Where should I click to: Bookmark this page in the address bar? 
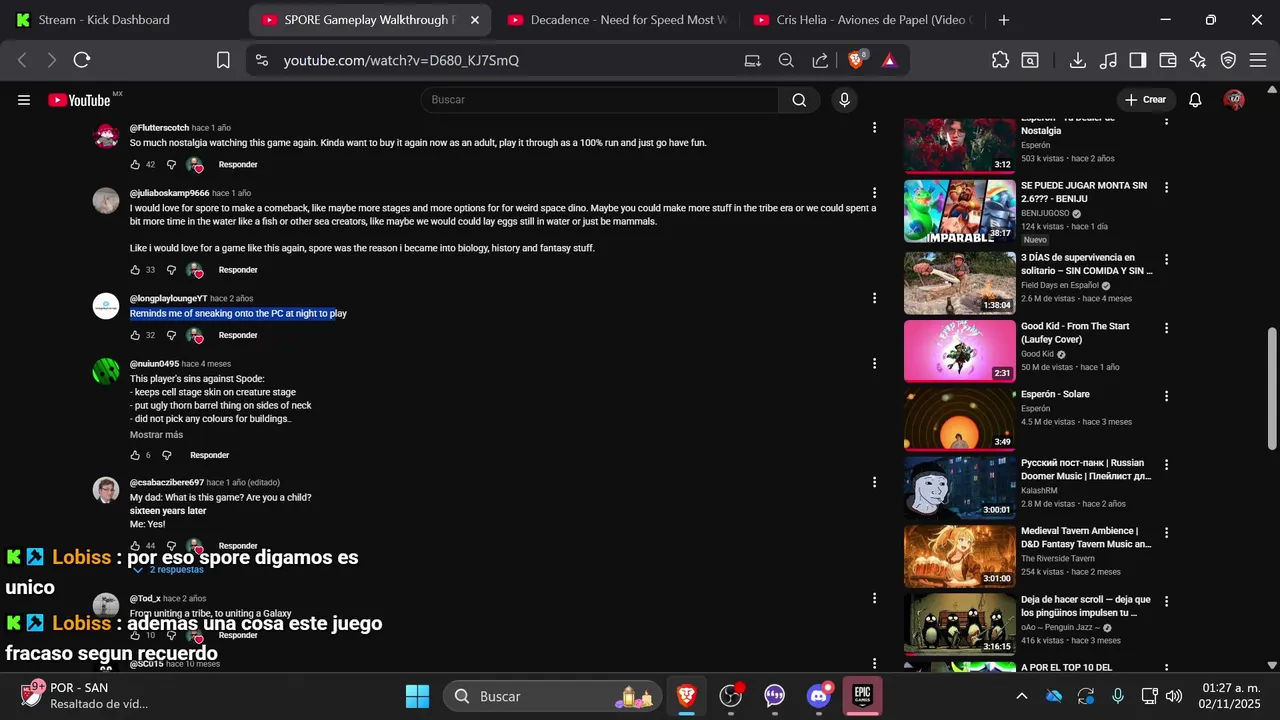(223, 60)
